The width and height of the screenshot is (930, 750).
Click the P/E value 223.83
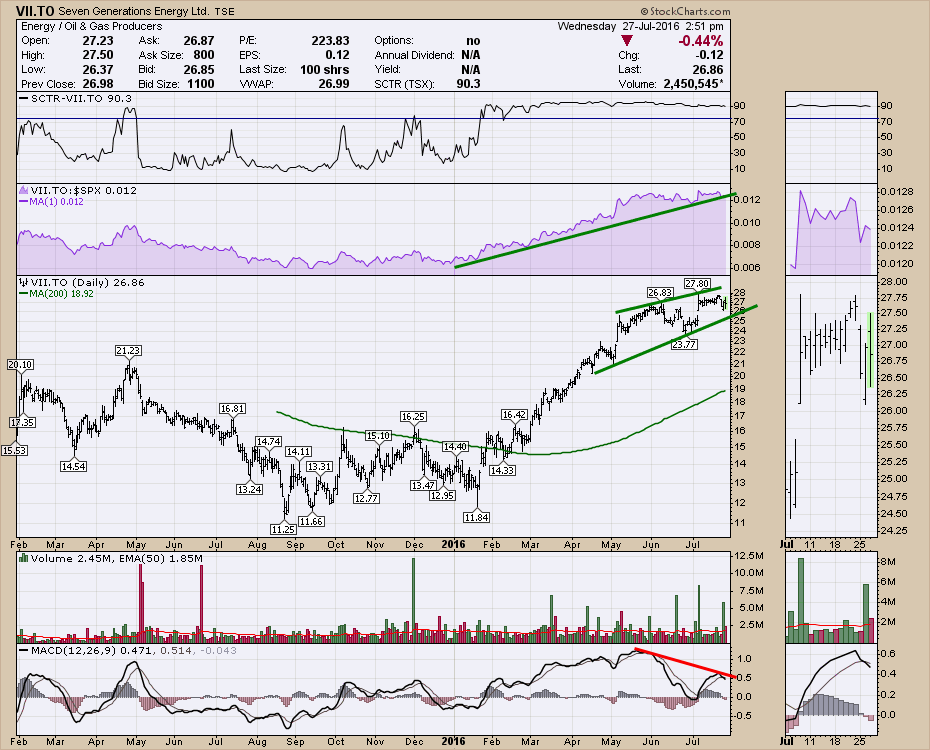tap(330, 40)
